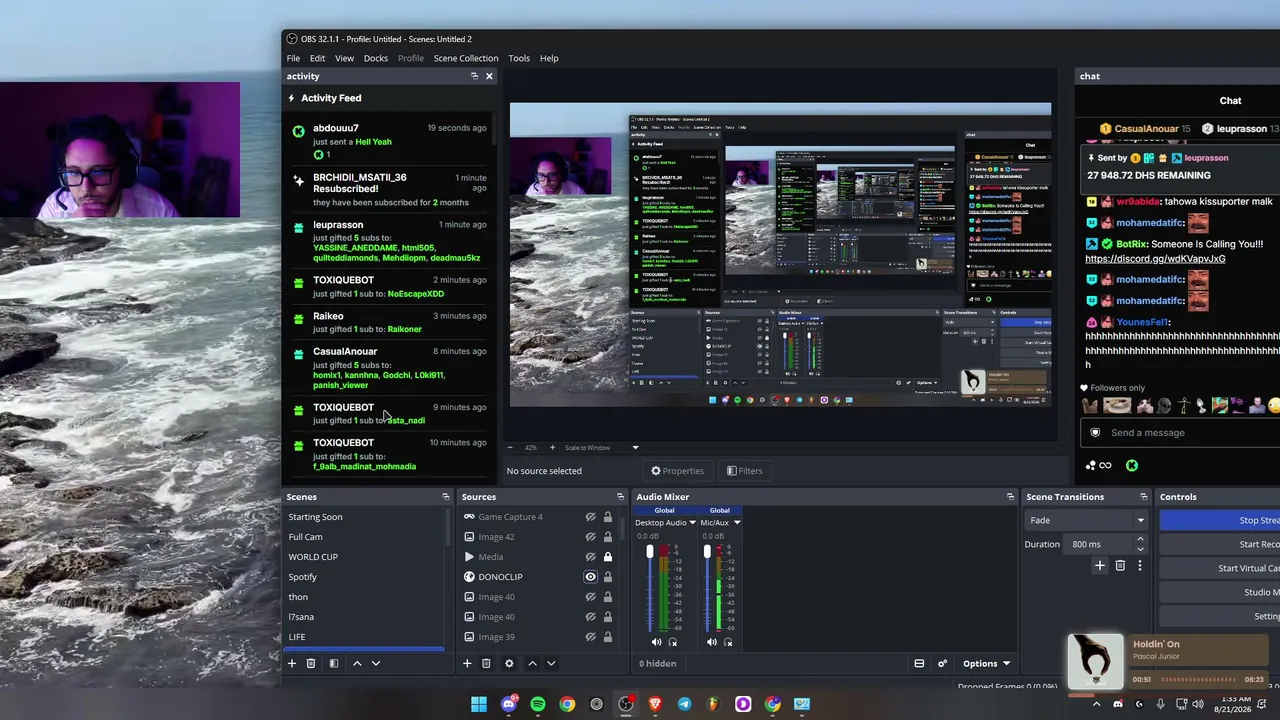
Task: Toggle the Audio Mixer layout icon
Action: (x=919, y=663)
